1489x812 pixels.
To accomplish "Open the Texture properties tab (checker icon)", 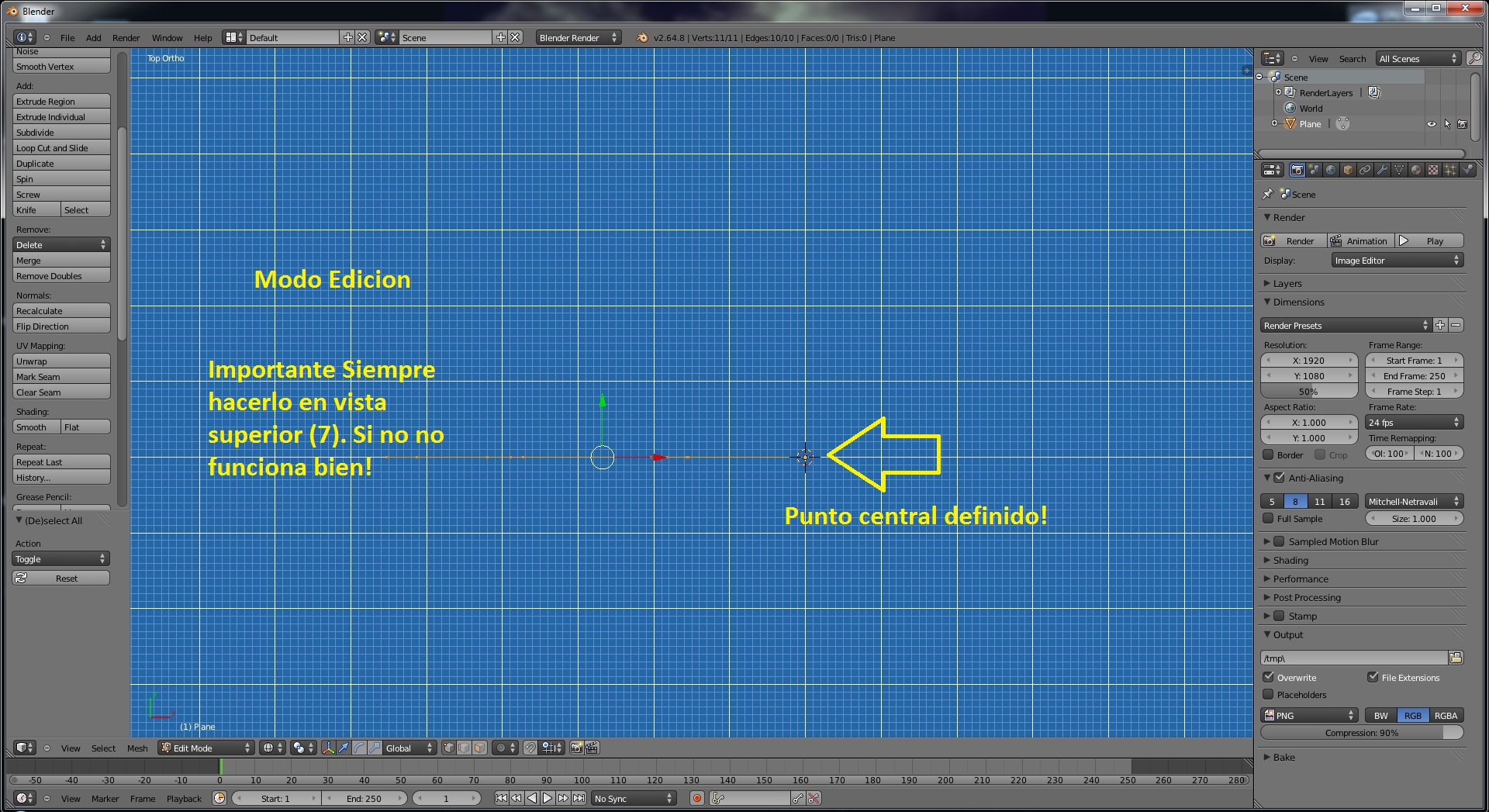I will tap(1433, 170).
